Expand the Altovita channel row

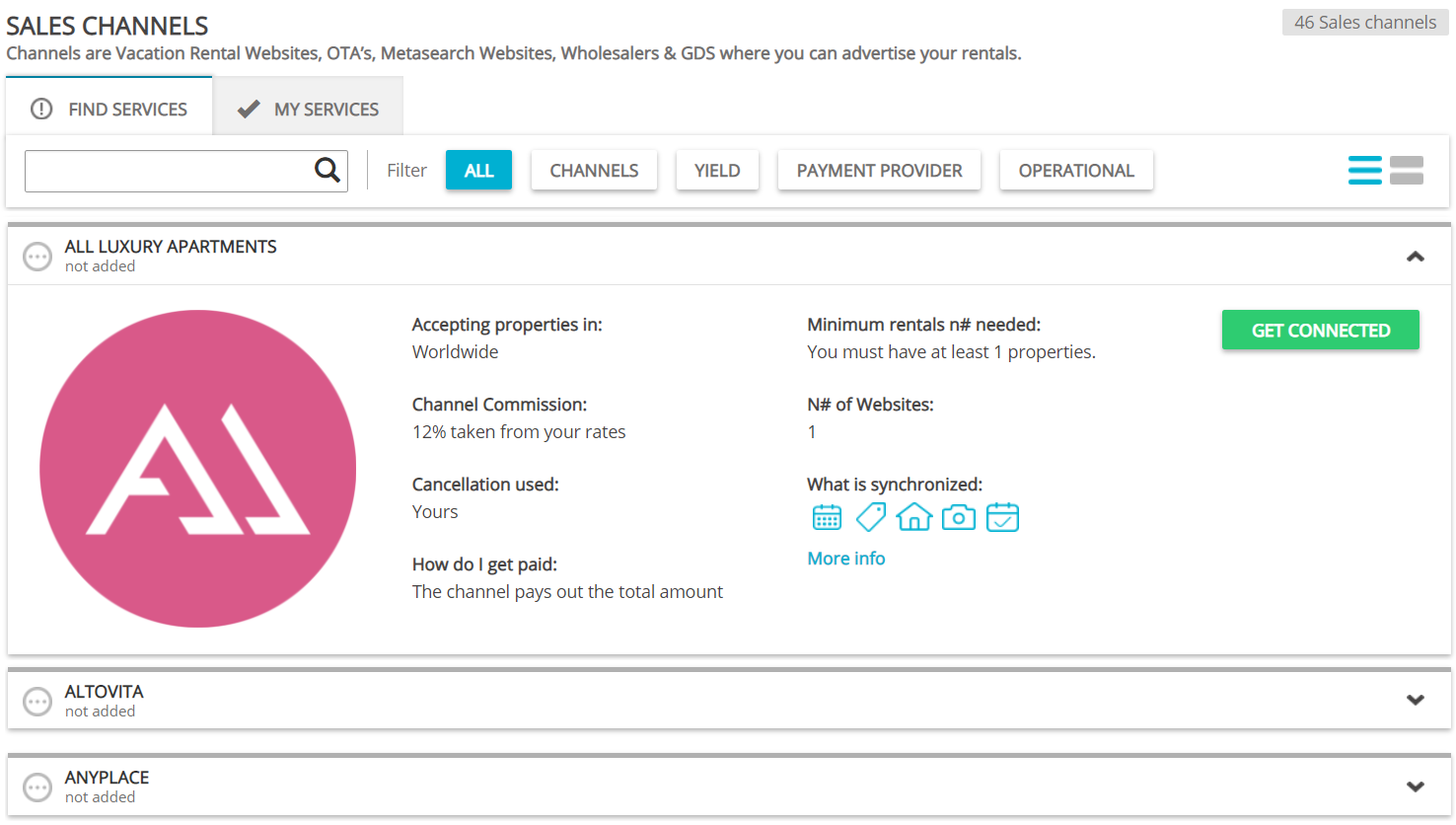[x=1416, y=701]
